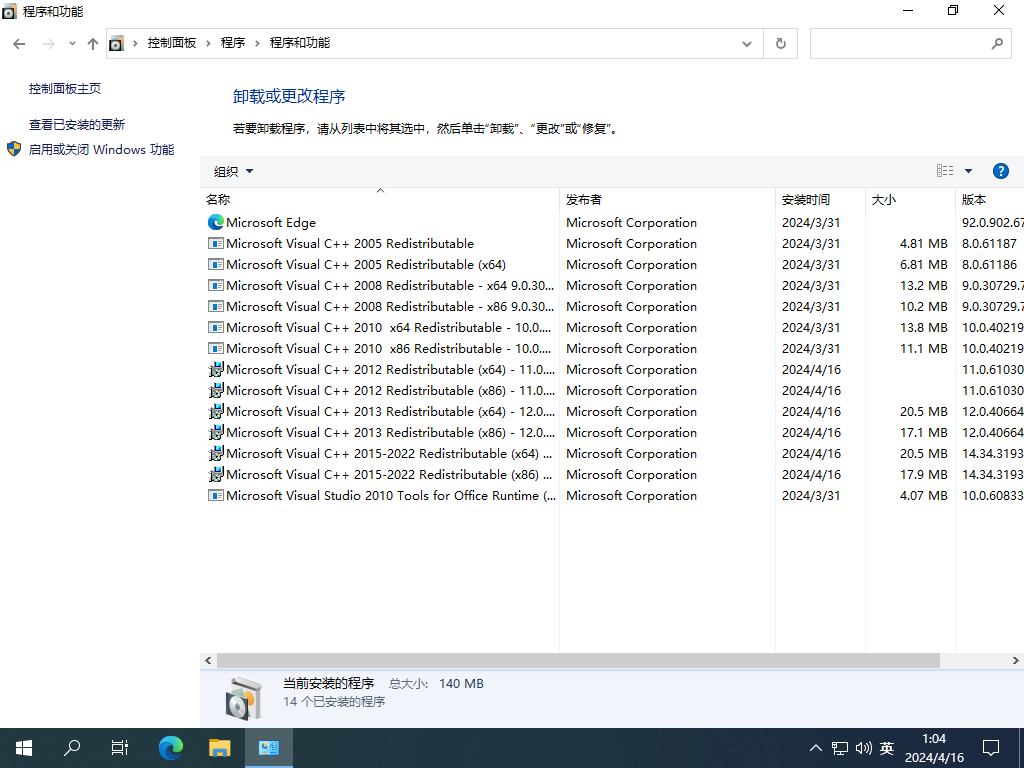Sort by 发布者 column header

click(667, 199)
